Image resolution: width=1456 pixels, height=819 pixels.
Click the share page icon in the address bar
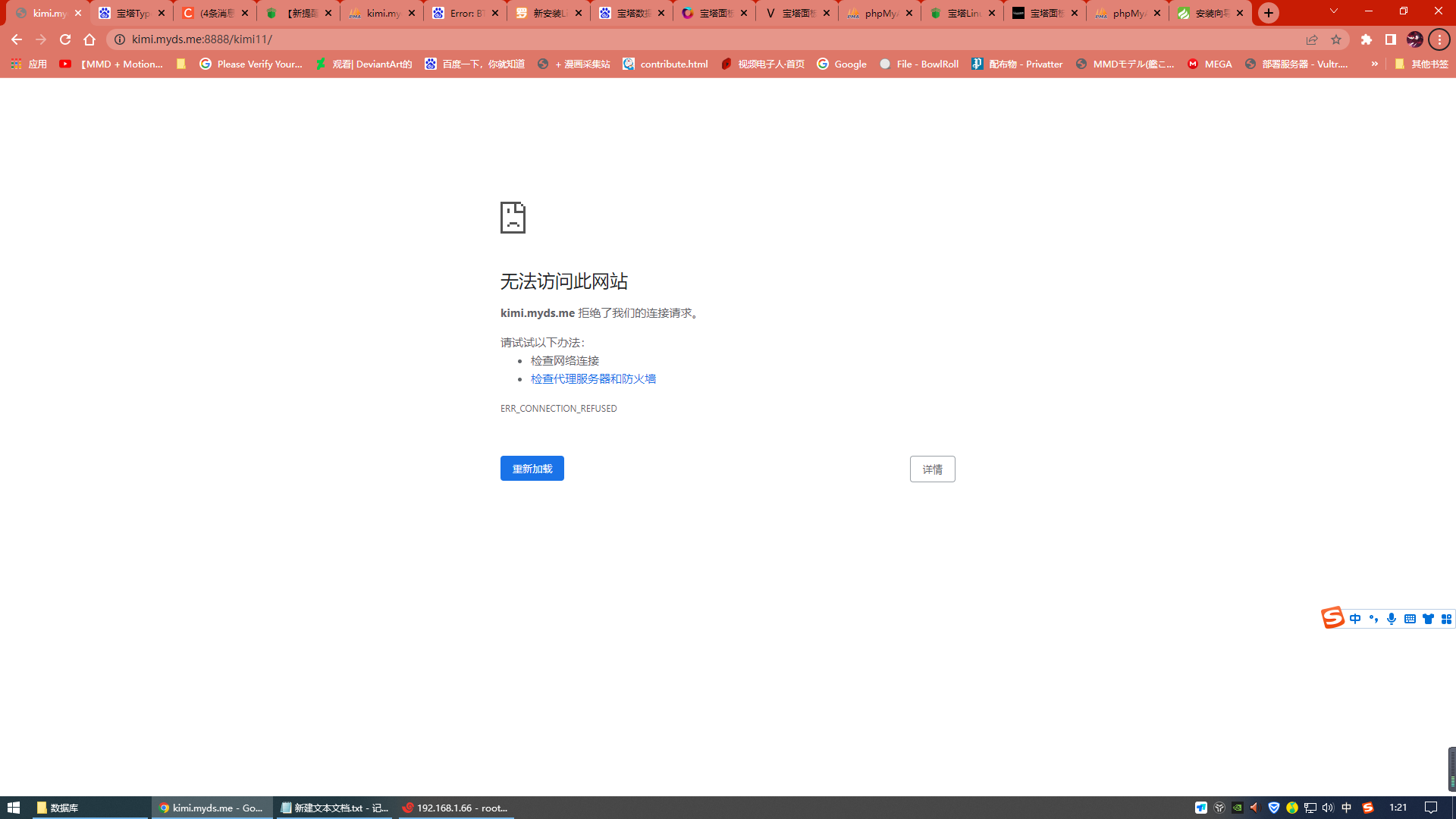[x=1312, y=39]
